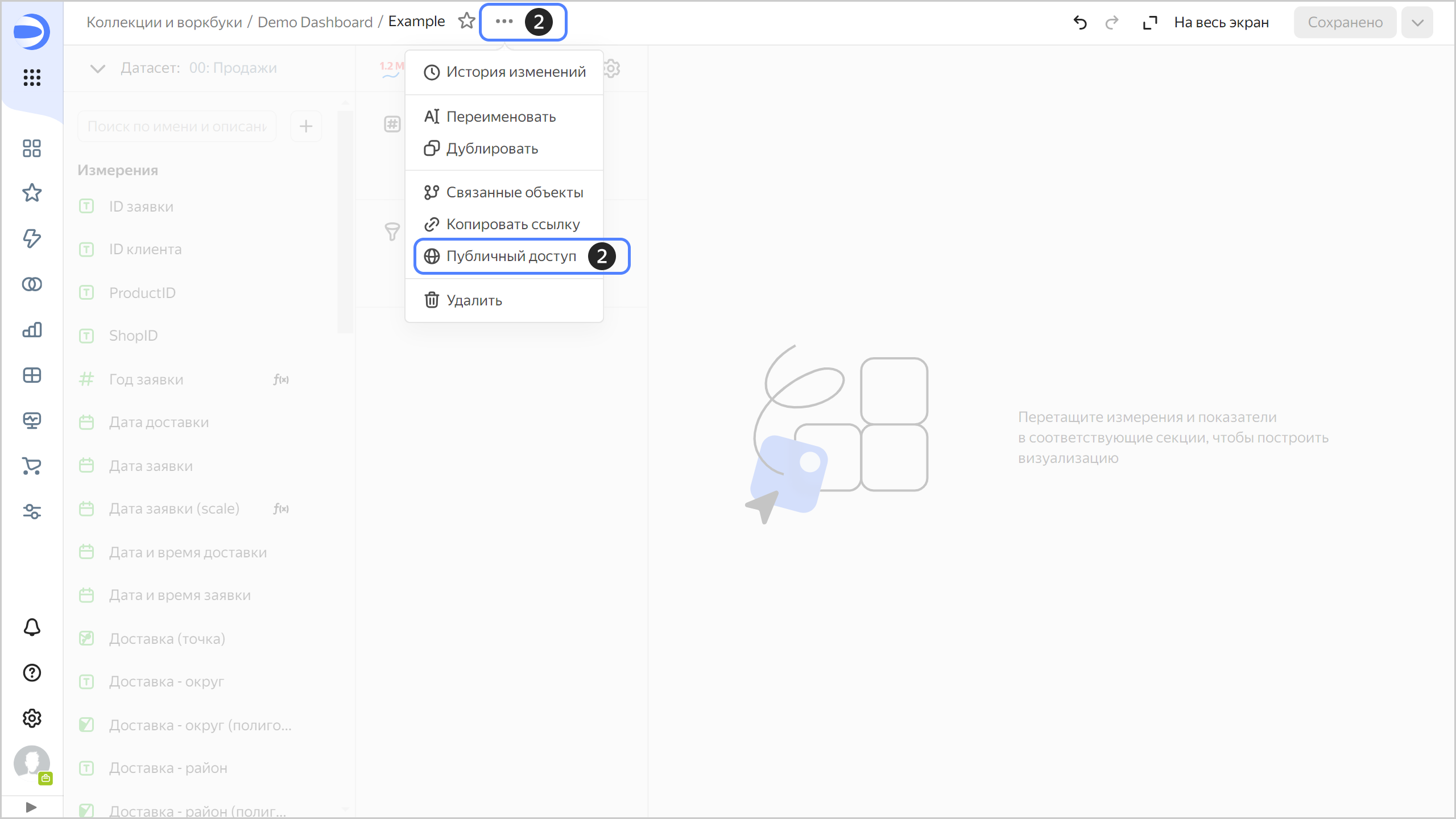Add Example chart to favorites star
Viewport: 1456px width, 819px height.
pos(466,22)
